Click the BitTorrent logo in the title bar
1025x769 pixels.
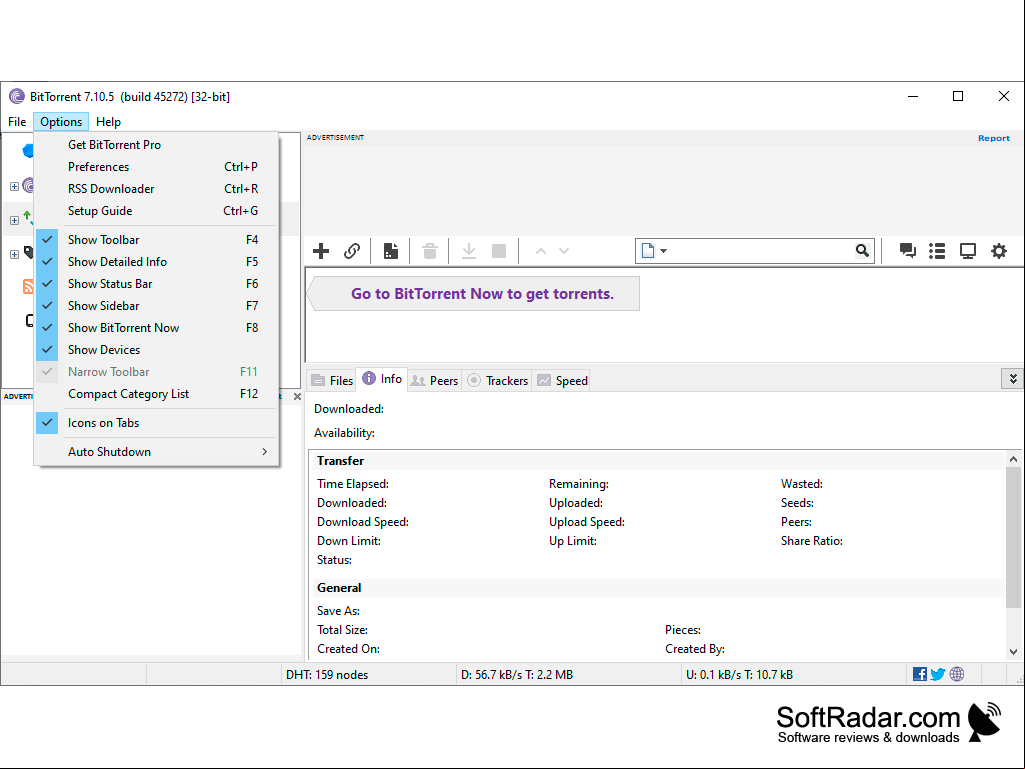click(x=17, y=97)
